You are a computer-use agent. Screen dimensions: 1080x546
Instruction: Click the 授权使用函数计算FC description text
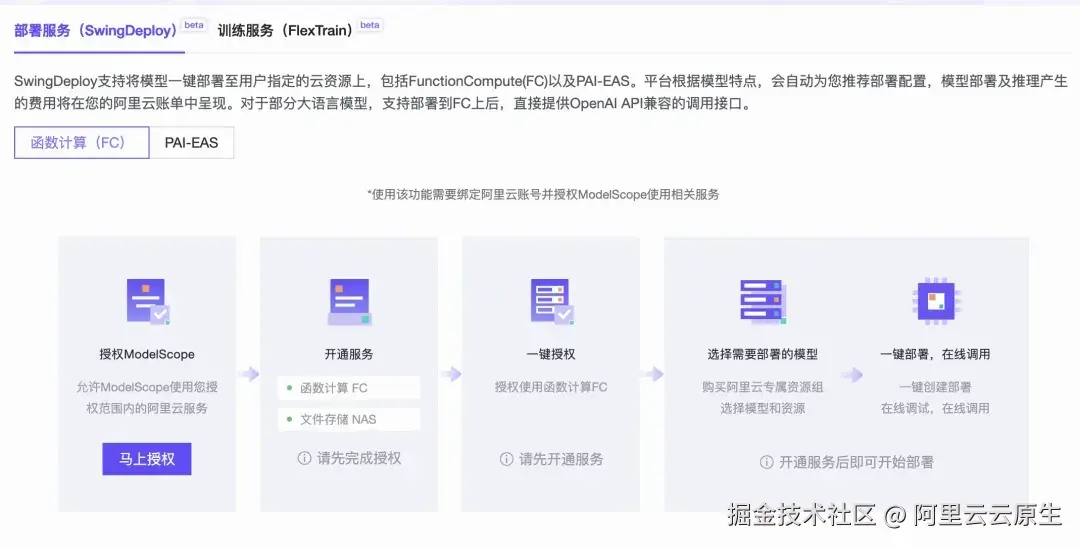551,387
